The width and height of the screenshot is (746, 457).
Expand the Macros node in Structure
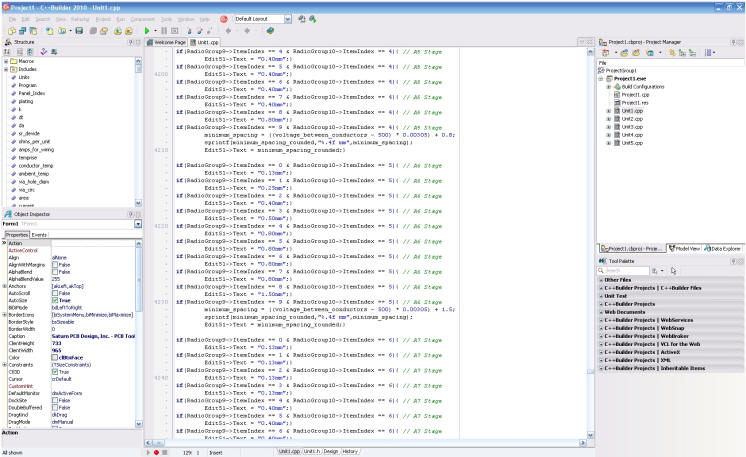6,61
